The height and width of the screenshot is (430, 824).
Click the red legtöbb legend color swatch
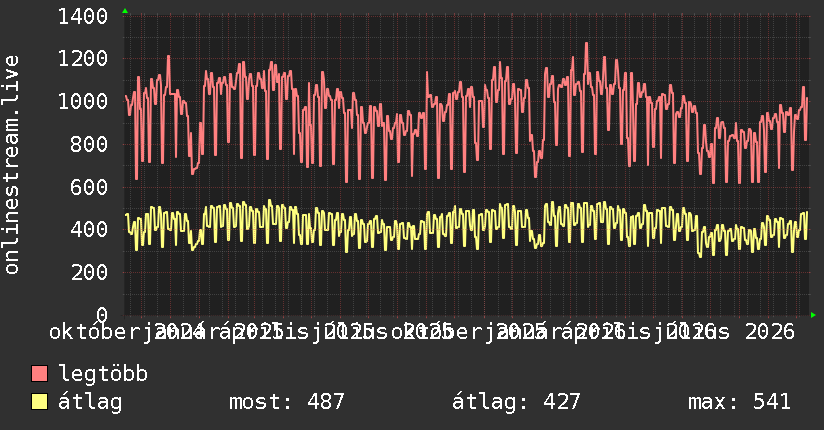point(39,373)
